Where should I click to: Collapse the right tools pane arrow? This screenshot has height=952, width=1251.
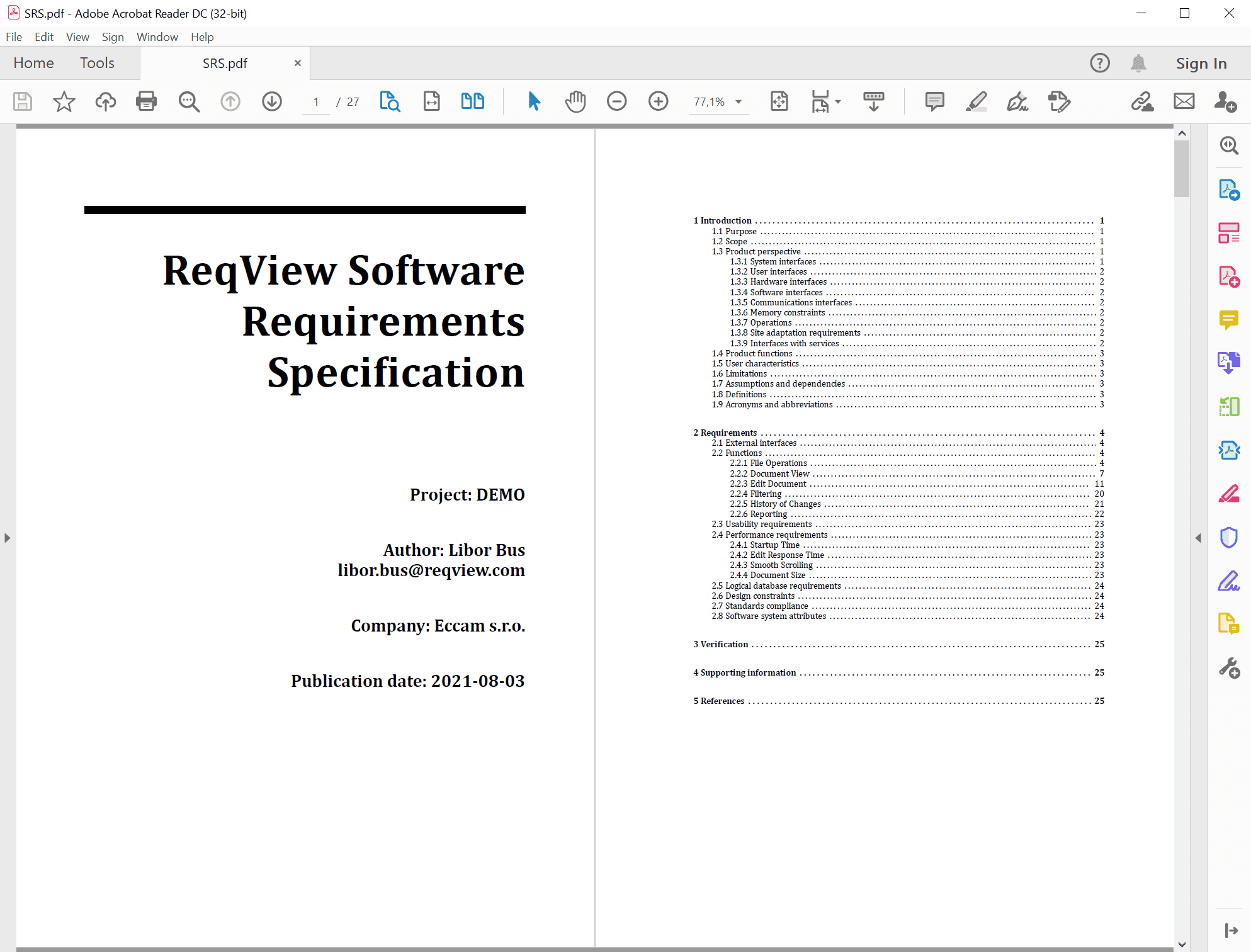(1198, 538)
